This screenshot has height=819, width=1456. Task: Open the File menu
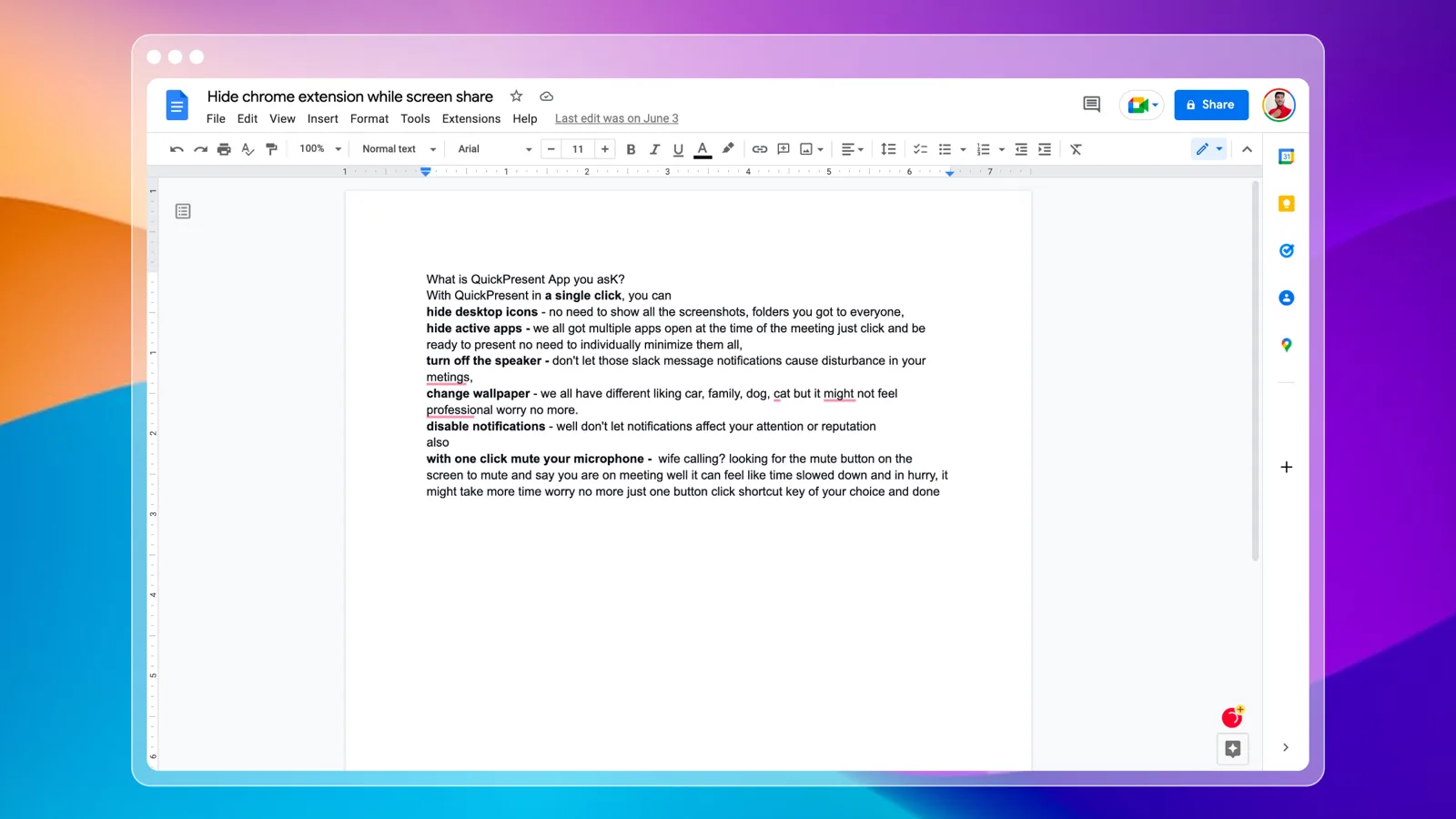pyautogui.click(x=216, y=118)
